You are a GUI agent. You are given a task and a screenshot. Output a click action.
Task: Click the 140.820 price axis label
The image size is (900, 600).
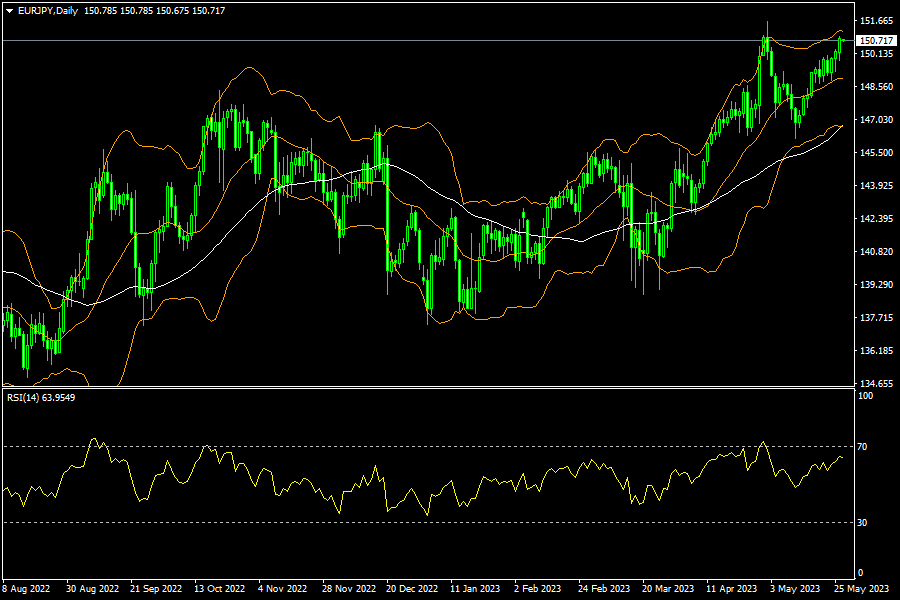pyautogui.click(x=876, y=251)
